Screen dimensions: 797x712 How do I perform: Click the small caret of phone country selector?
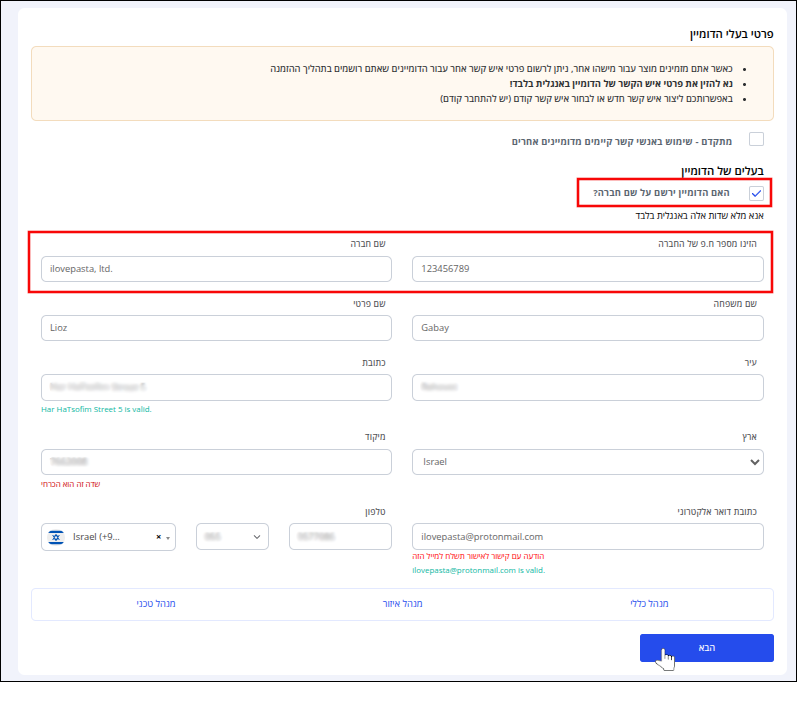pyautogui.click(x=168, y=538)
